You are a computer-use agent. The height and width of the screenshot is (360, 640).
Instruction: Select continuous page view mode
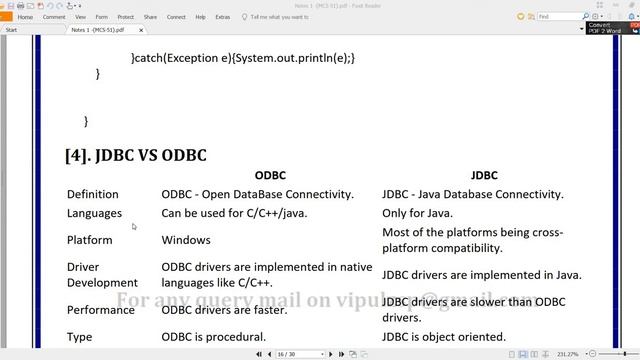coord(523,354)
